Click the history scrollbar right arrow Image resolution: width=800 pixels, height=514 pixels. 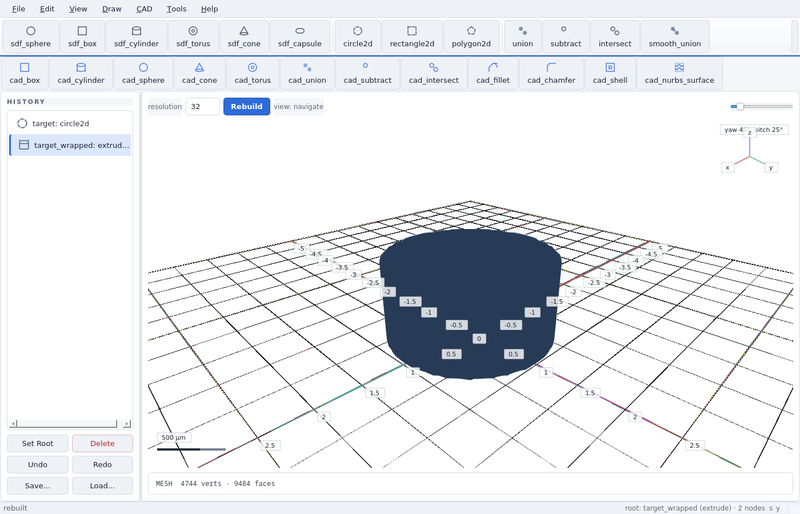(127, 424)
